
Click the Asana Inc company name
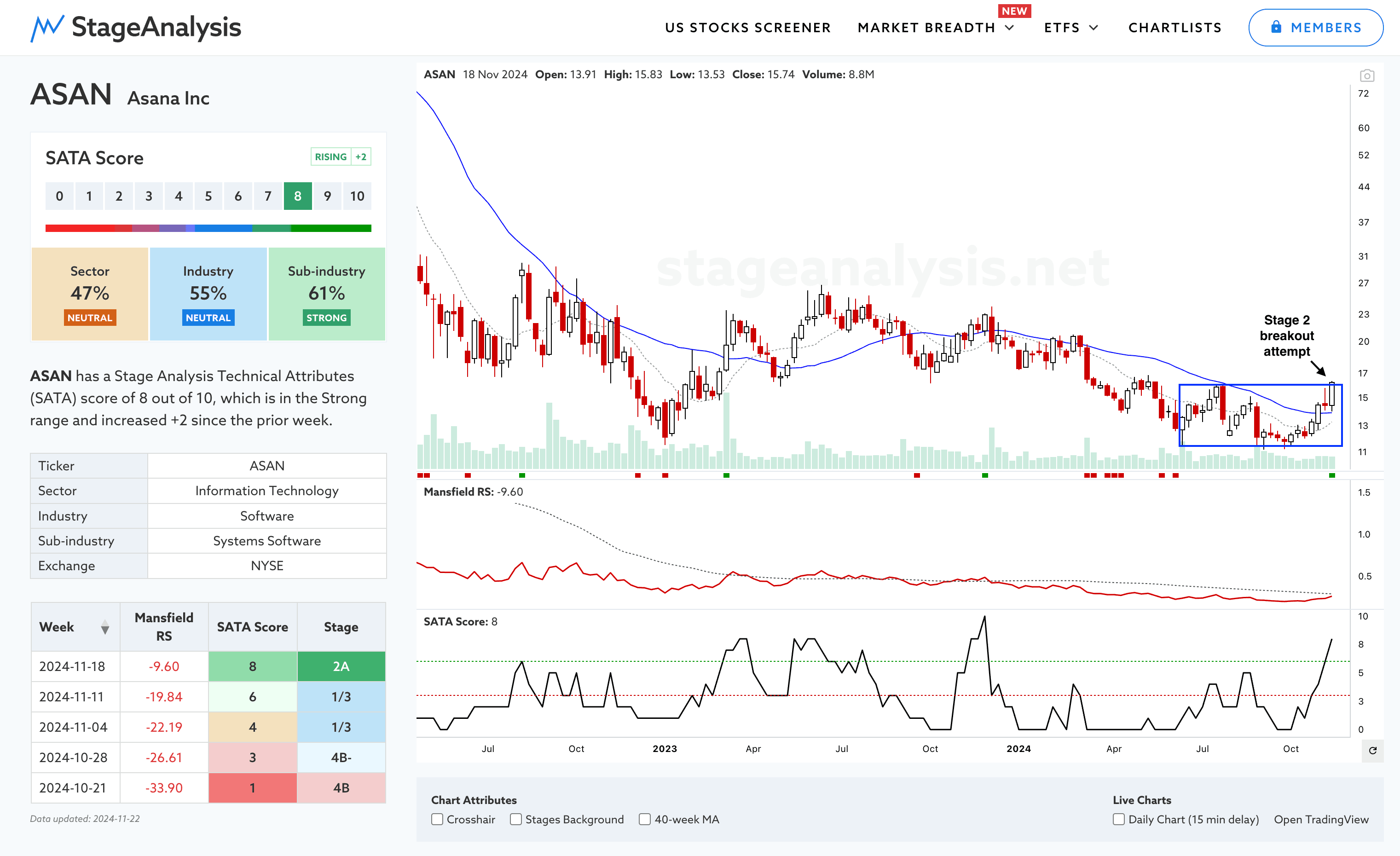[x=168, y=98]
